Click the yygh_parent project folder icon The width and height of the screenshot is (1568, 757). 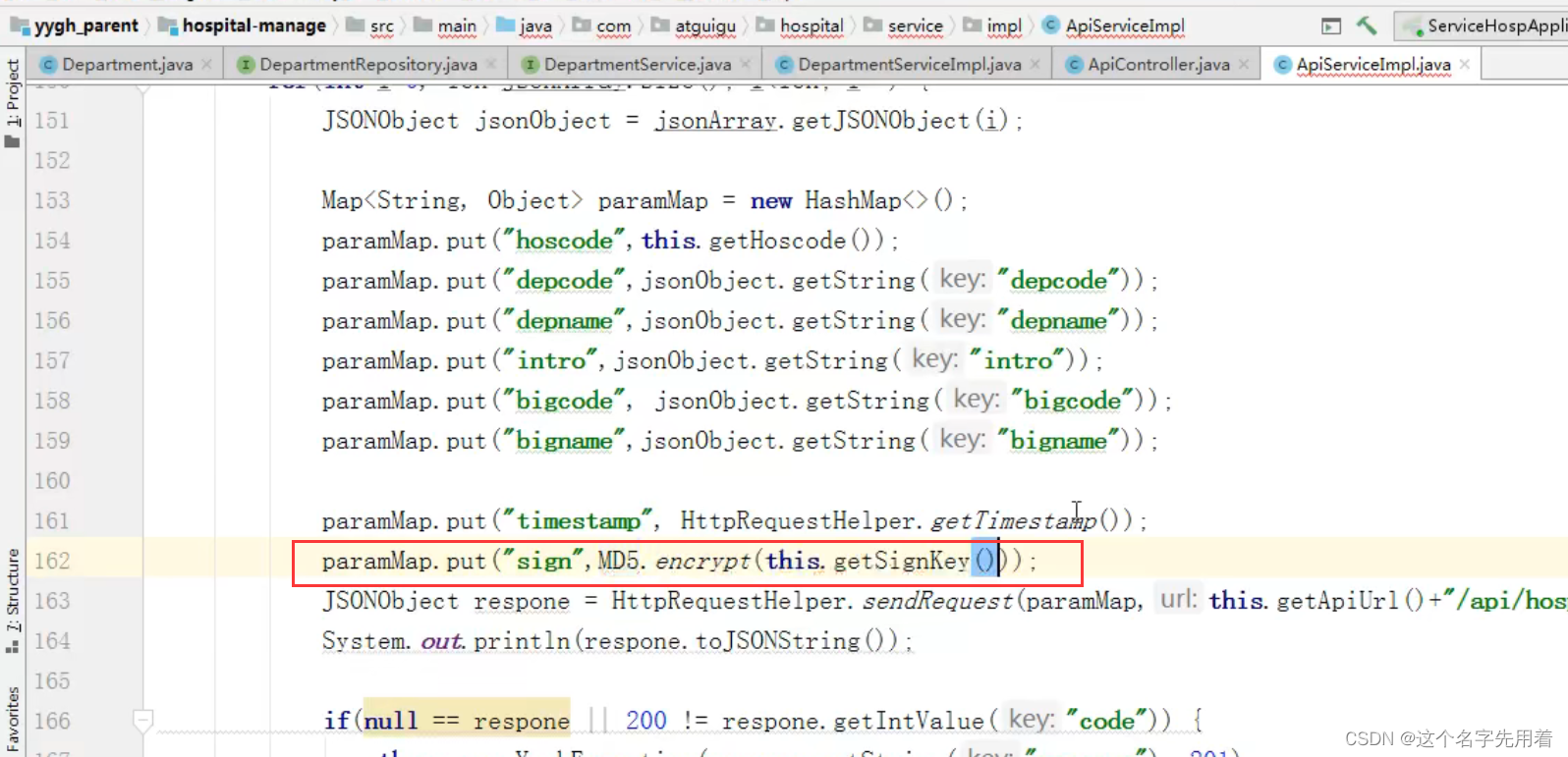point(20,27)
